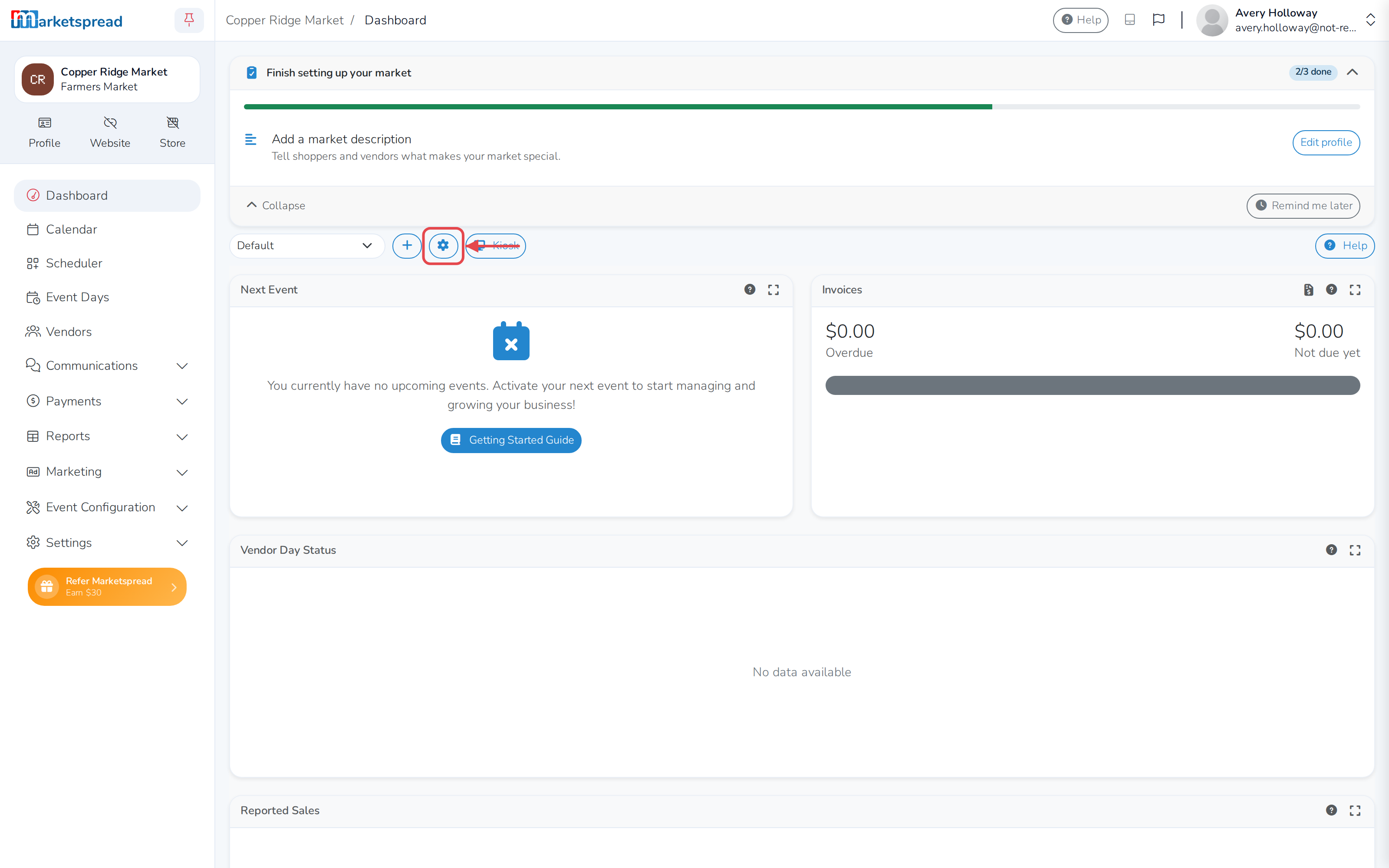Show help for Invoices widget
This screenshot has width=1389, height=868.
(1332, 290)
